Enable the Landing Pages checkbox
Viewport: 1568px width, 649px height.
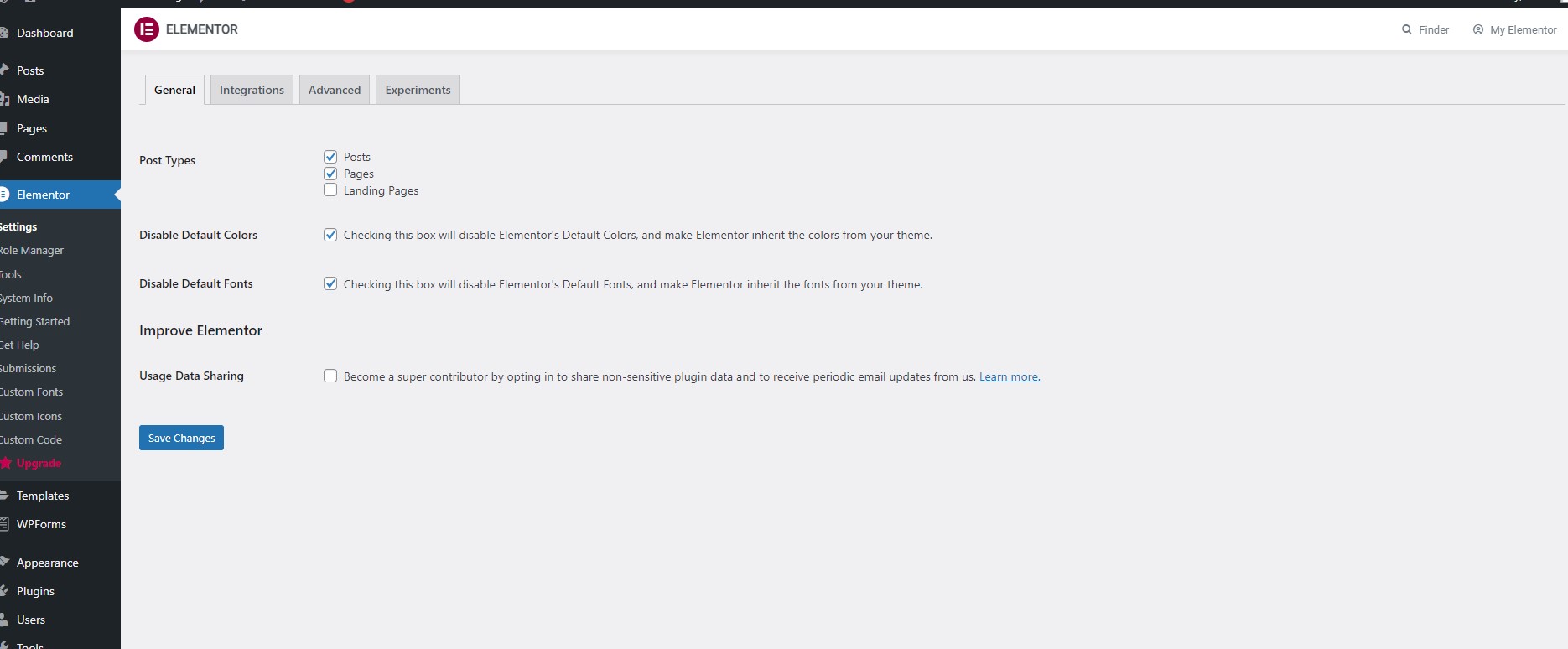coord(330,190)
